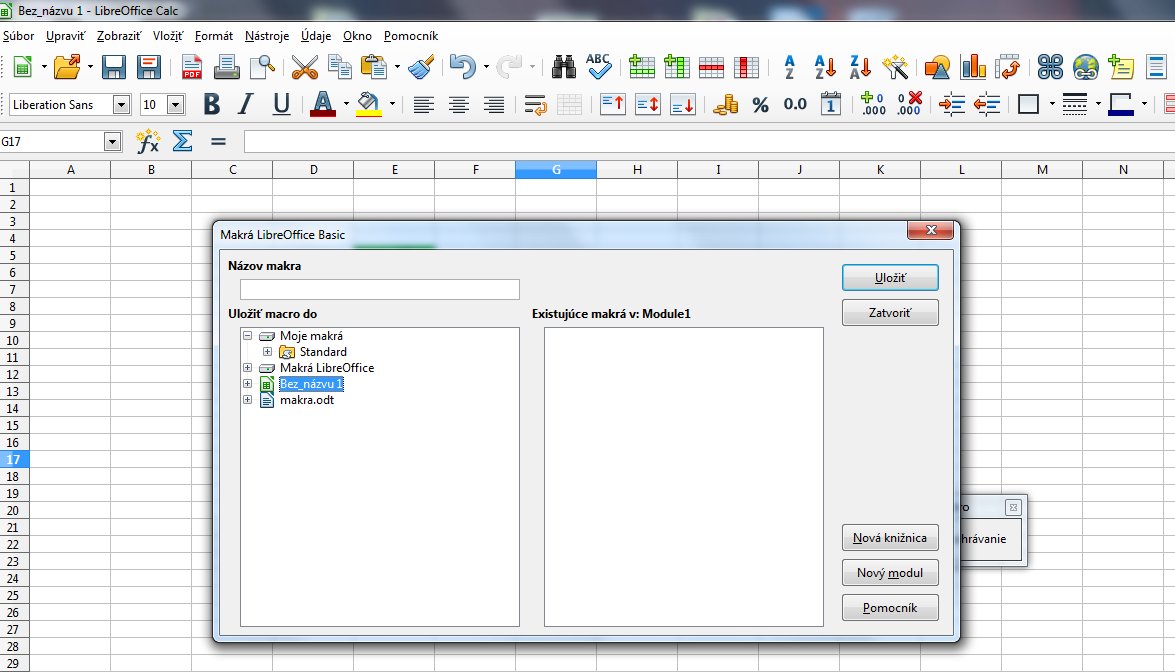The height and width of the screenshot is (672, 1175).
Task: Open the Upraviť menu
Action: tap(66, 36)
